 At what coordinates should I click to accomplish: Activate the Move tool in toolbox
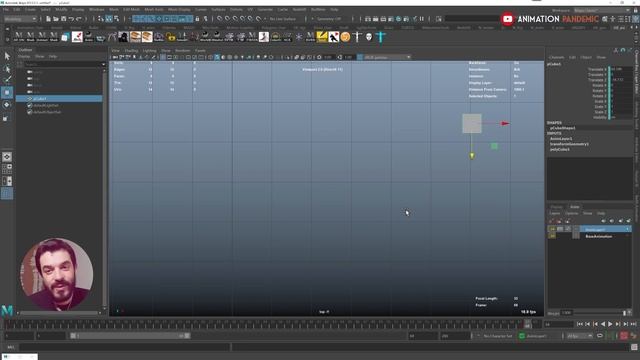[7, 93]
